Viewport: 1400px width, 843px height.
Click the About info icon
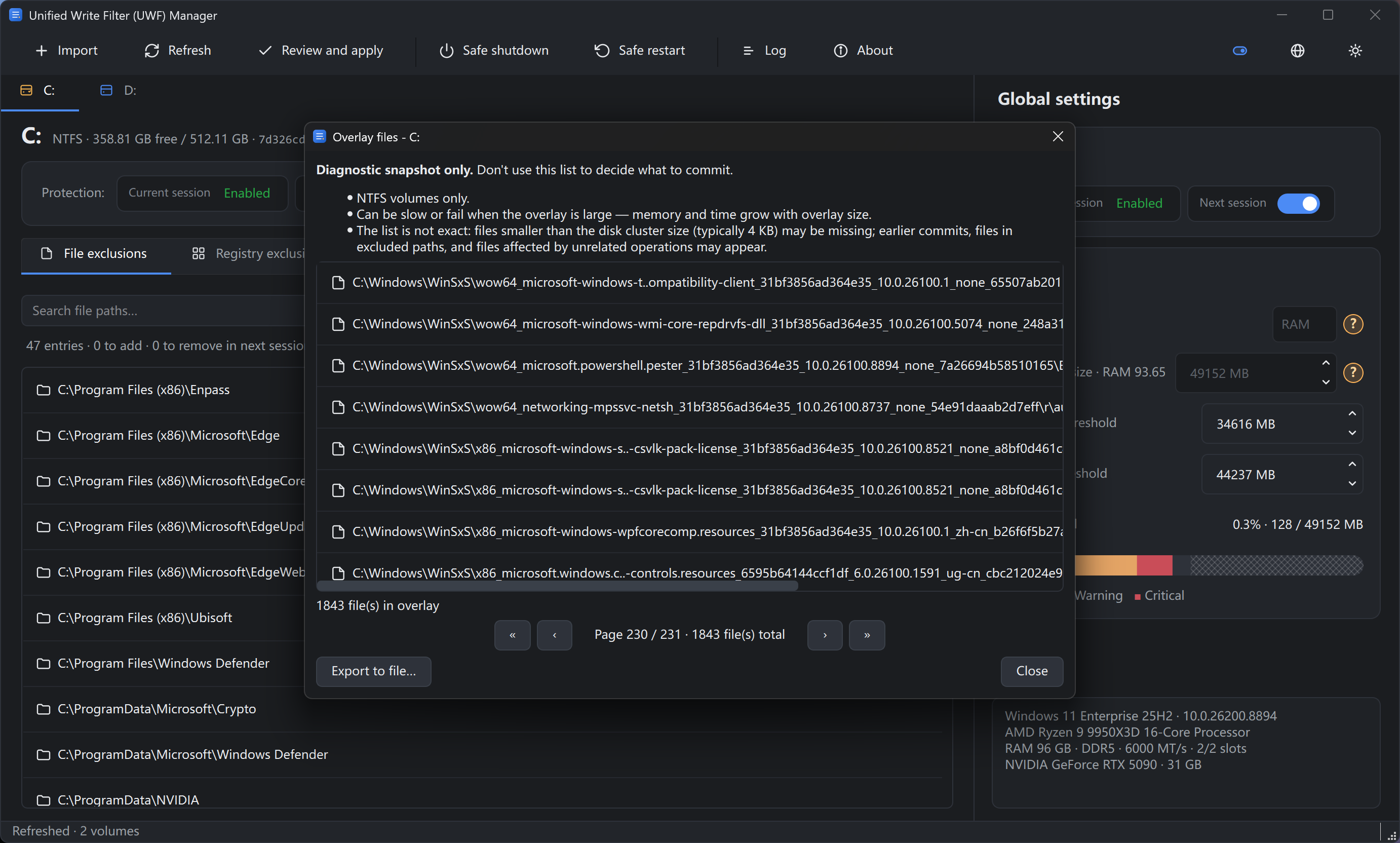[840, 51]
